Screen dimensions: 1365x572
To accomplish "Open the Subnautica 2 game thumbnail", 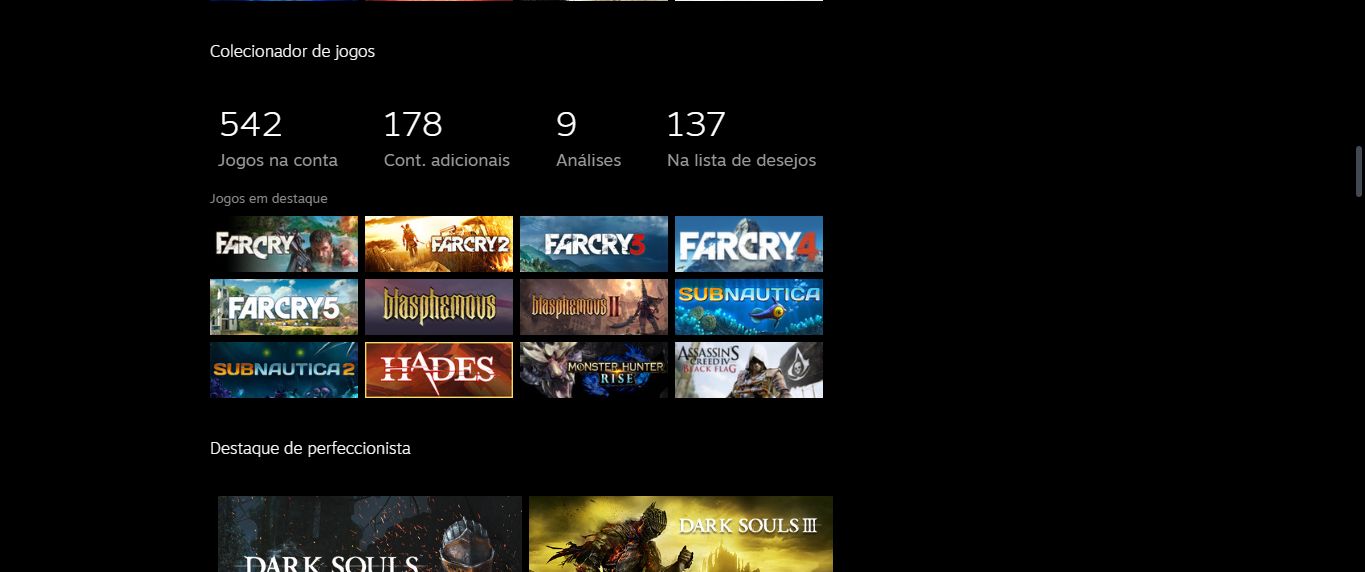I will point(284,370).
